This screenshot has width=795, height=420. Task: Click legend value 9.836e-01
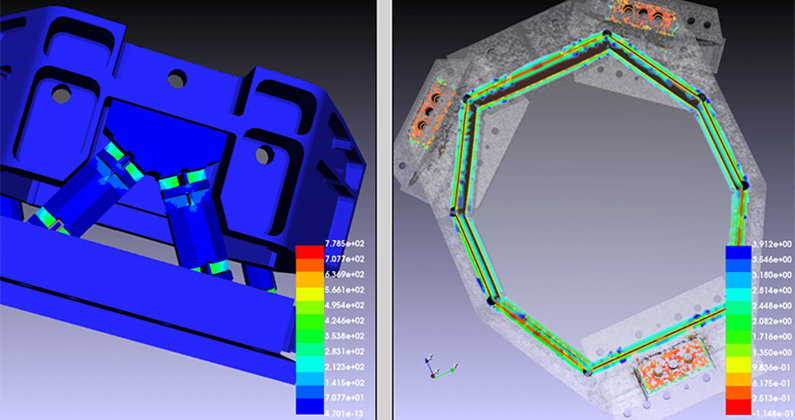(773, 368)
